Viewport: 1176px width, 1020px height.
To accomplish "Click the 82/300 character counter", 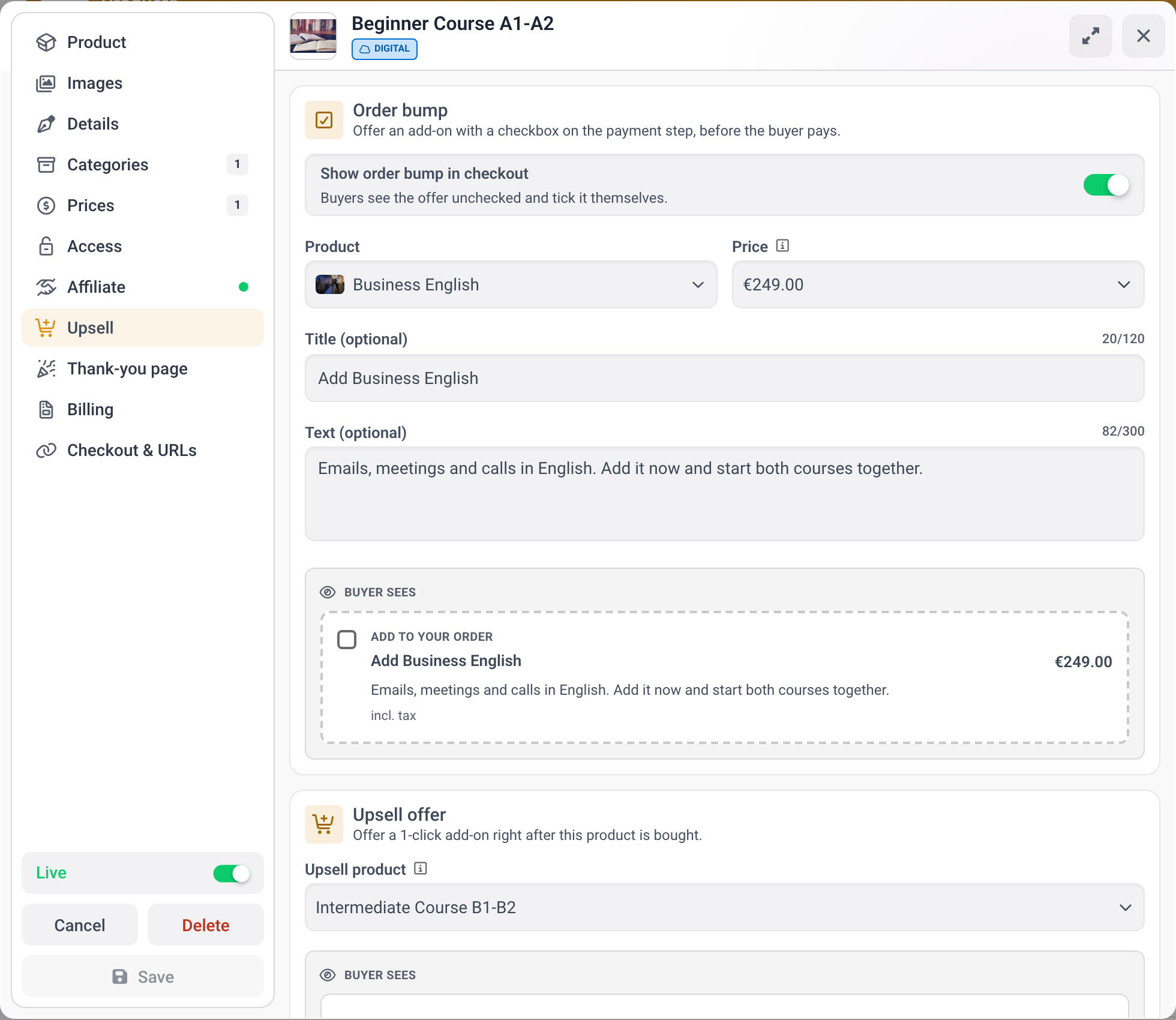I will click(1123, 431).
